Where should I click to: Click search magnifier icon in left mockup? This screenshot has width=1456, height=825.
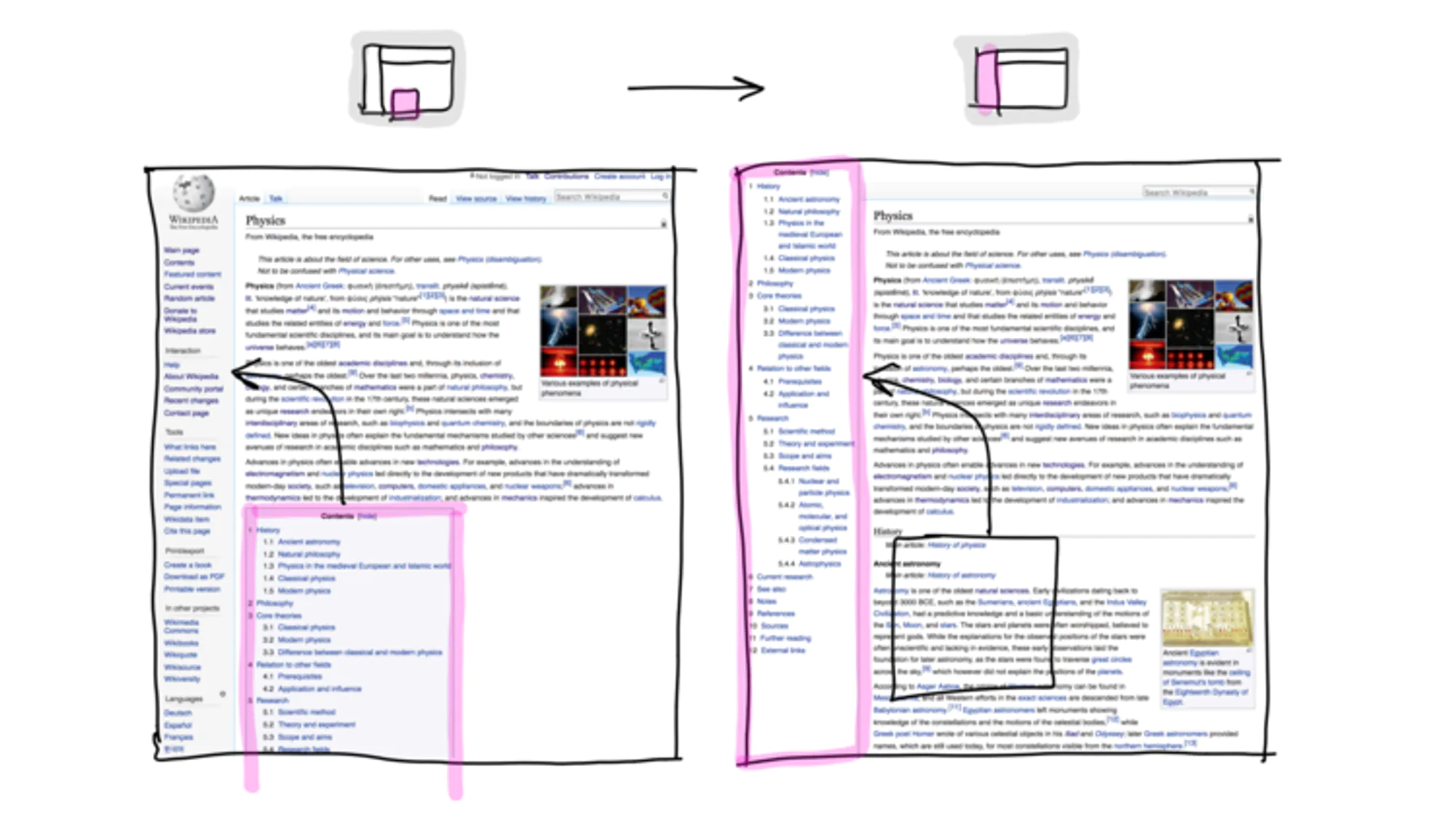[665, 197]
